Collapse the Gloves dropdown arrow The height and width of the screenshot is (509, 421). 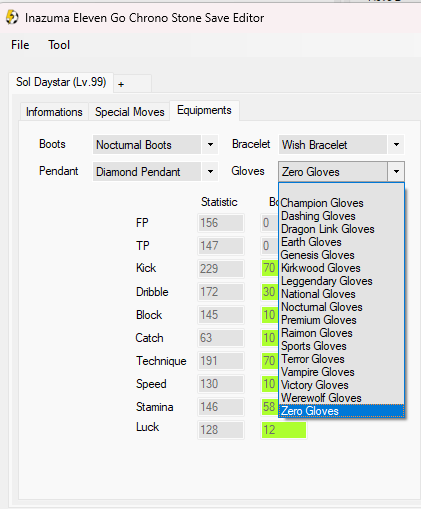coord(396,172)
